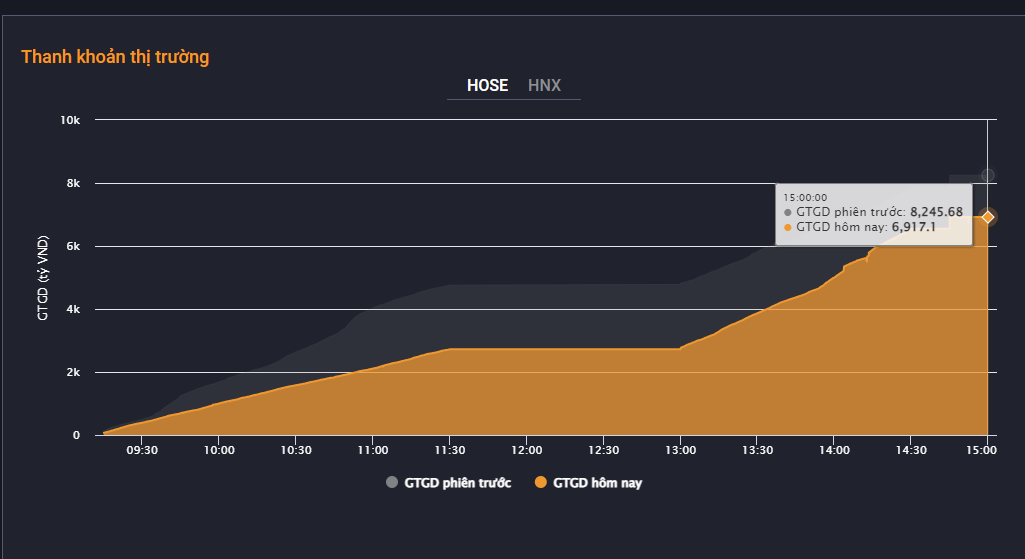Click the Thanh khoản thị trường title
The height and width of the screenshot is (559, 1025).
pyautogui.click(x=115, y=57)
